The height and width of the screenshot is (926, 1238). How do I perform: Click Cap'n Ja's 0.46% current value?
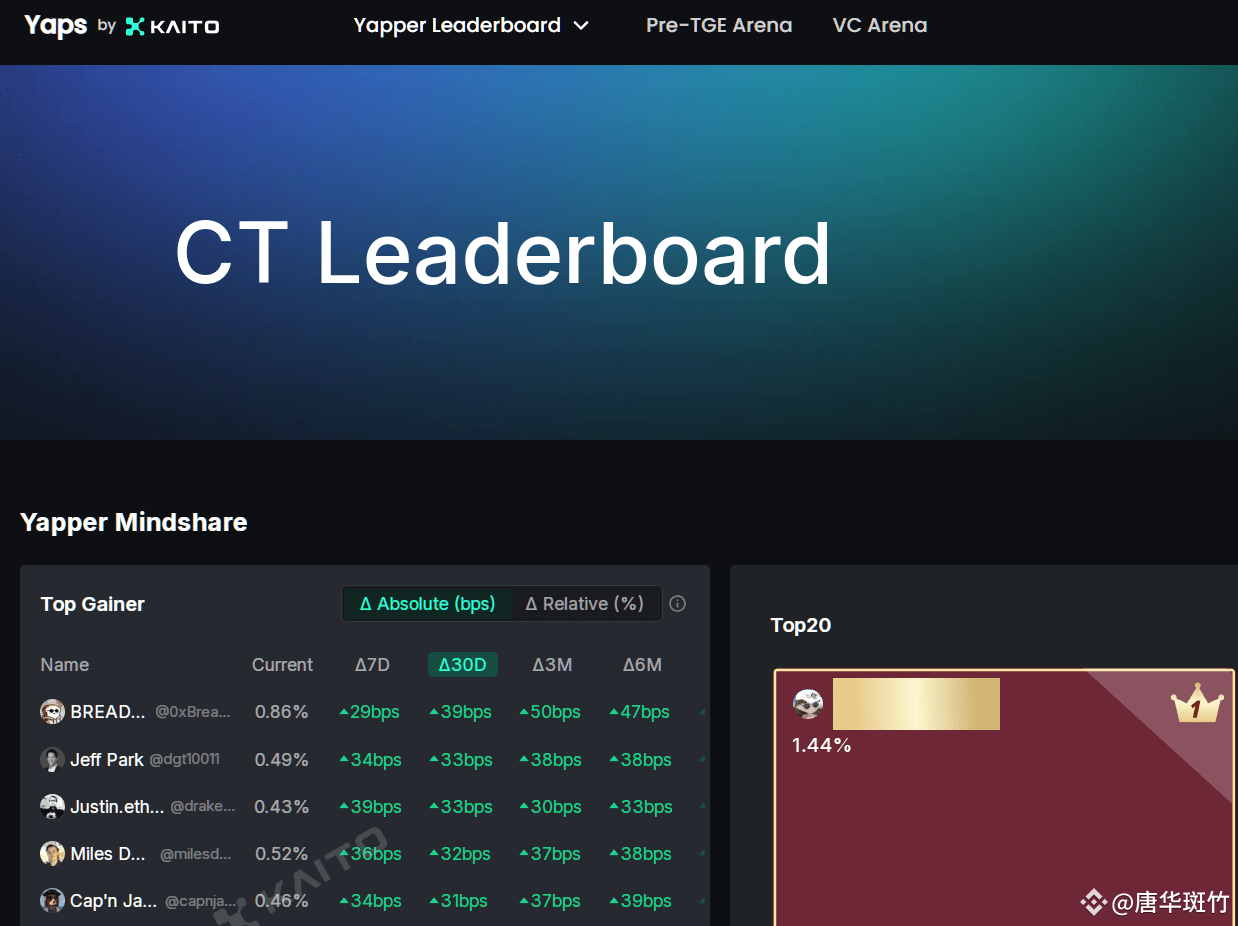coord(282,900)
